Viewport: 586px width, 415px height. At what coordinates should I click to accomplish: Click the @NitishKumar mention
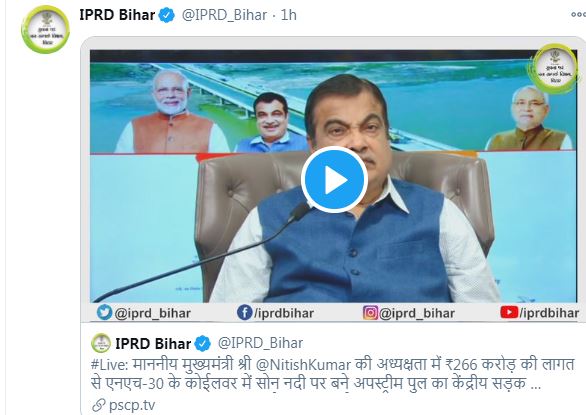(x=303, y=365)
